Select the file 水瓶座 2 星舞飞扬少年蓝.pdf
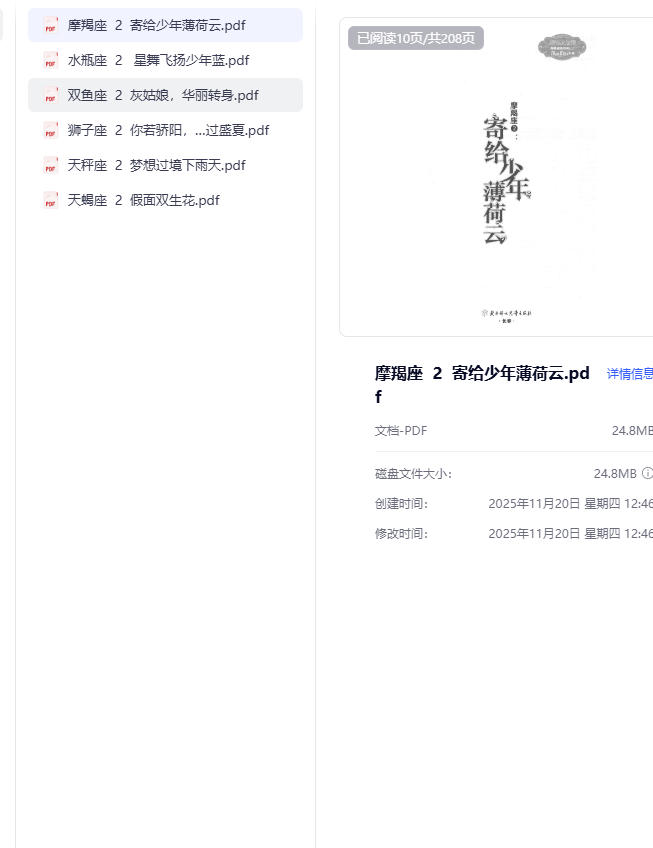653x848 pixels. 158,60
